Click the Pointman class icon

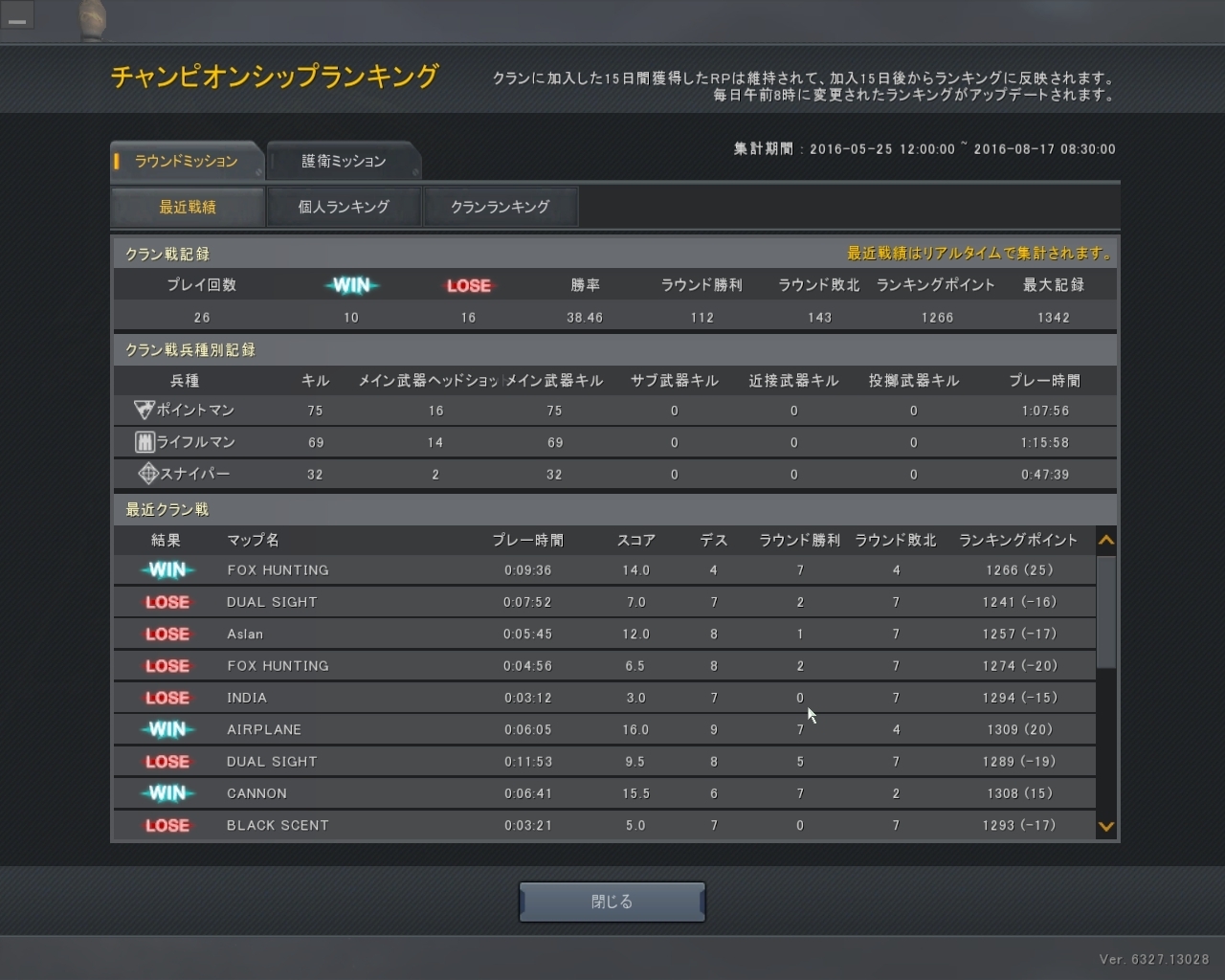tap(144, 411)
